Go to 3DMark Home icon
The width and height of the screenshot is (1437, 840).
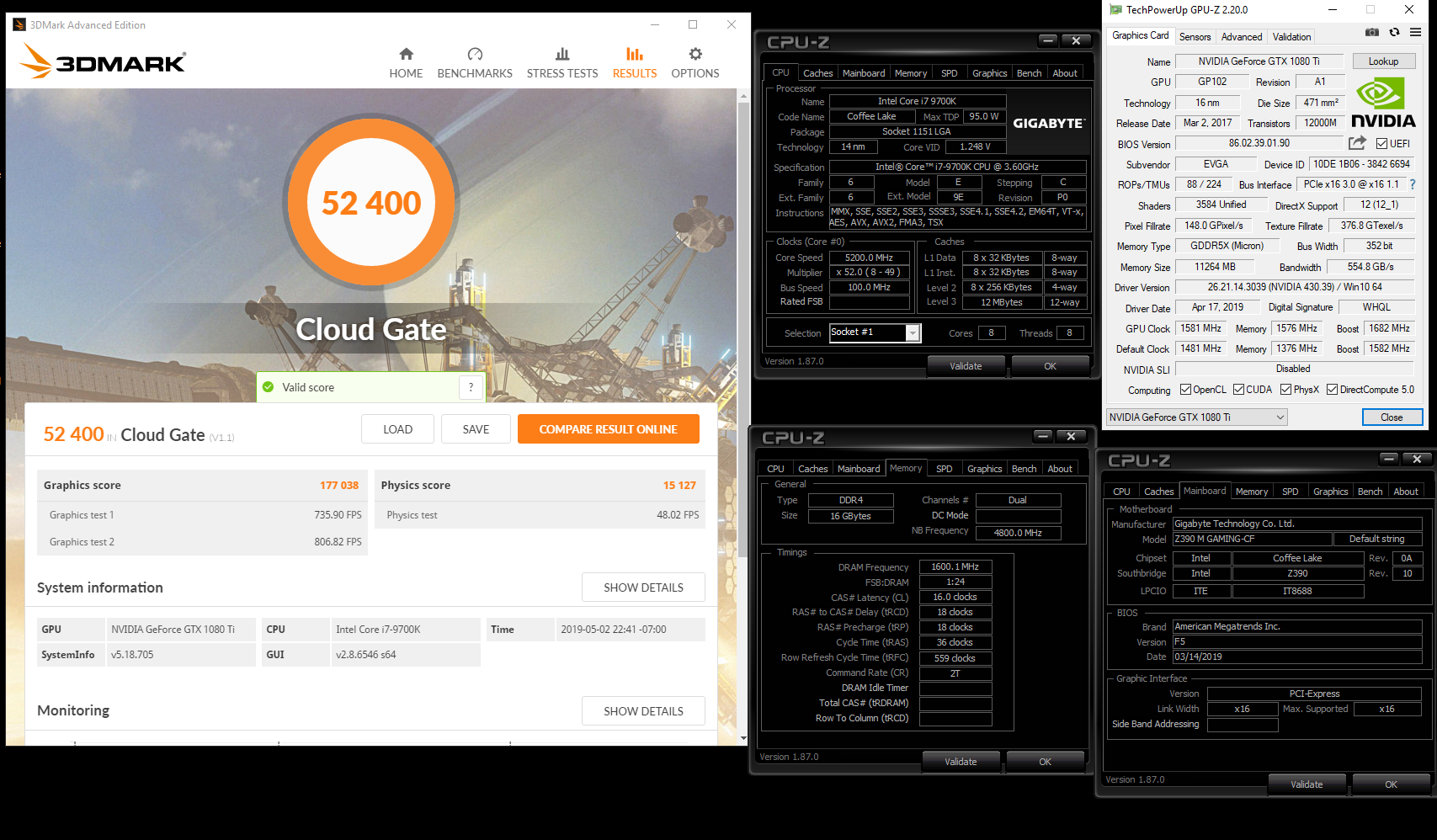click(406, 54)
